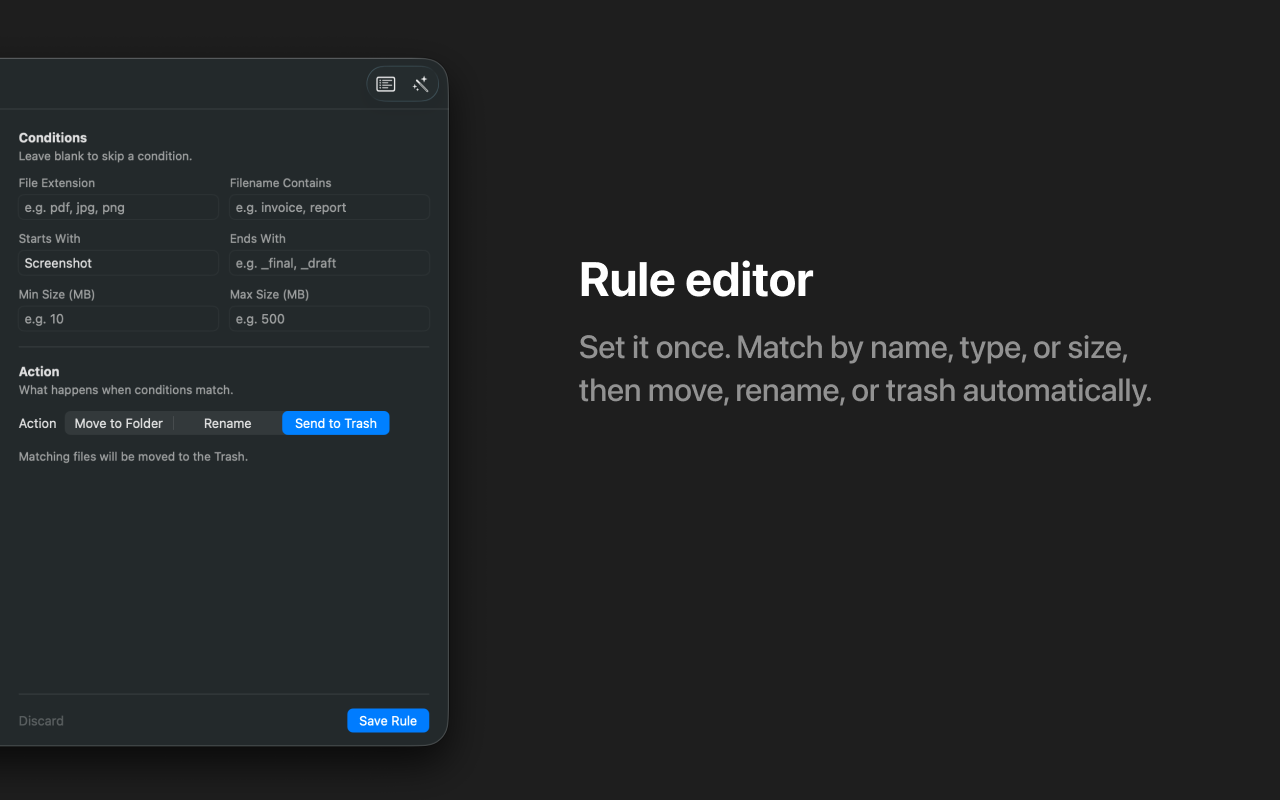Select the Move to Folder action

(119, 423)
